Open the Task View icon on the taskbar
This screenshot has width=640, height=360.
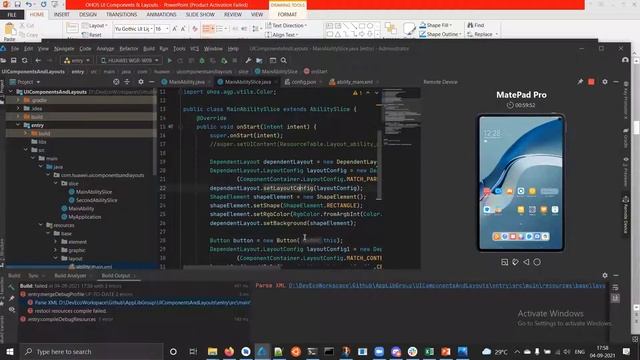(x=193, y=351)
